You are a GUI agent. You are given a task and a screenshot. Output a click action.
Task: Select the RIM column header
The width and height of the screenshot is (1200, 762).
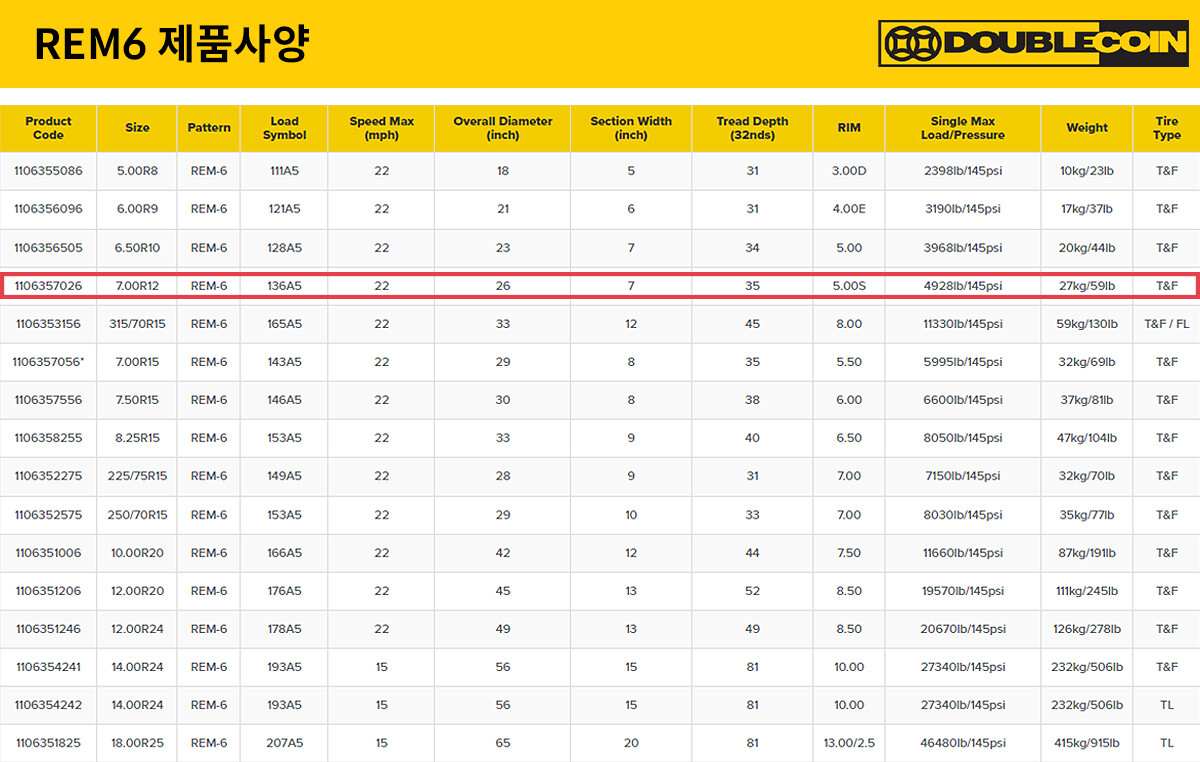[848, 128]
